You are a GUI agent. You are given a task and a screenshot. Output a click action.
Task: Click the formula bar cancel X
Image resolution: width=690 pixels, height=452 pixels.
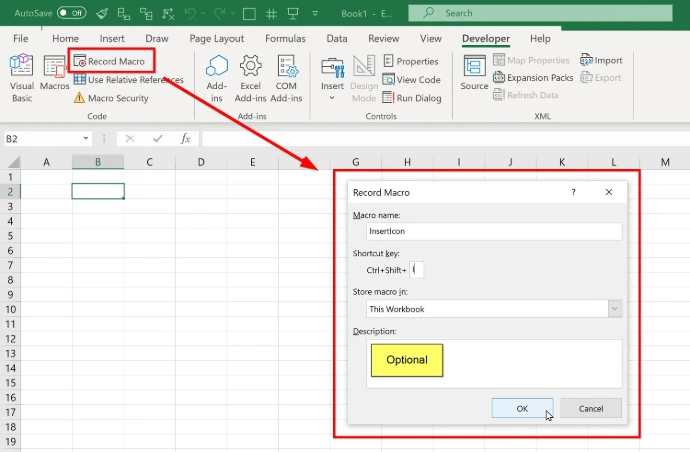130,139
